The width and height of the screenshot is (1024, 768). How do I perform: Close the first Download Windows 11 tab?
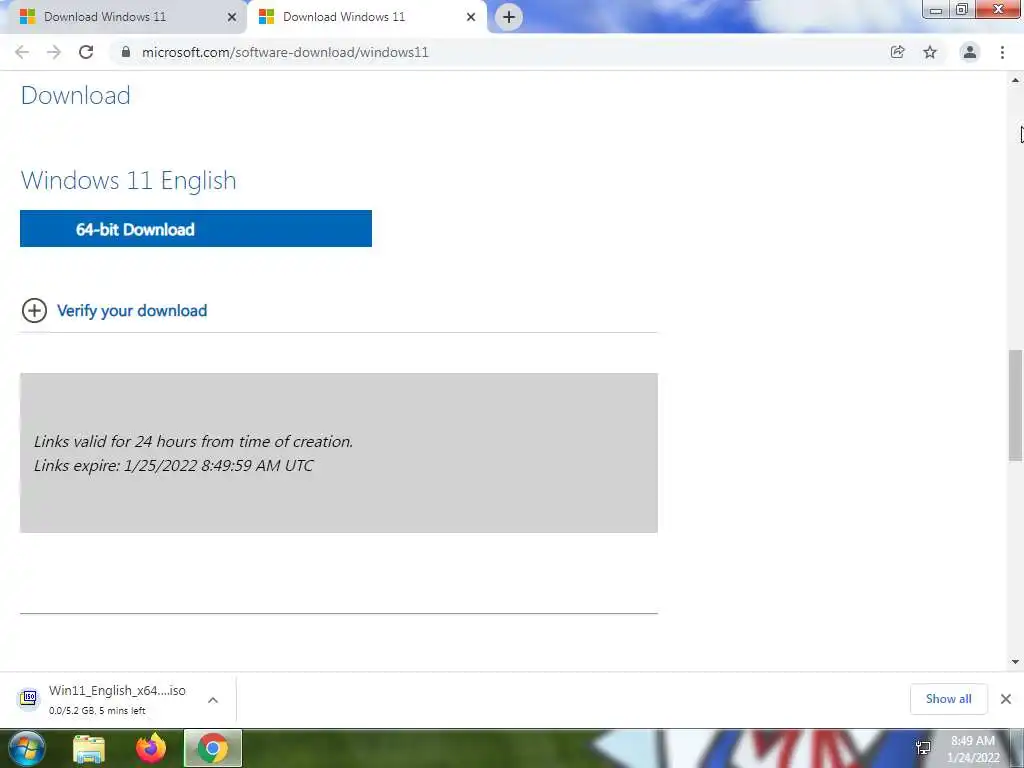click(x=232, y=17)
